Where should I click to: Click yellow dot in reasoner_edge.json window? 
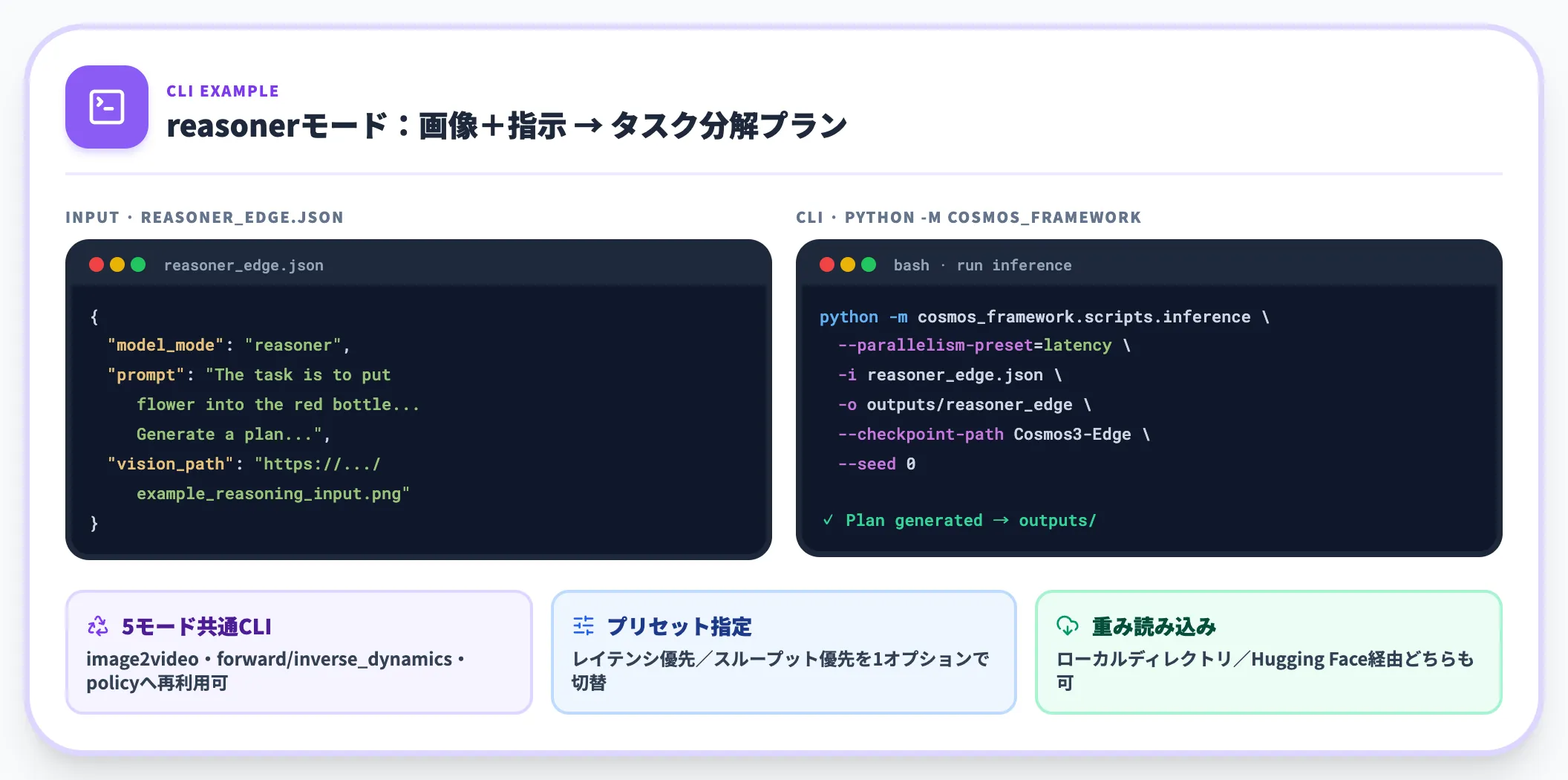pos(117,264)
